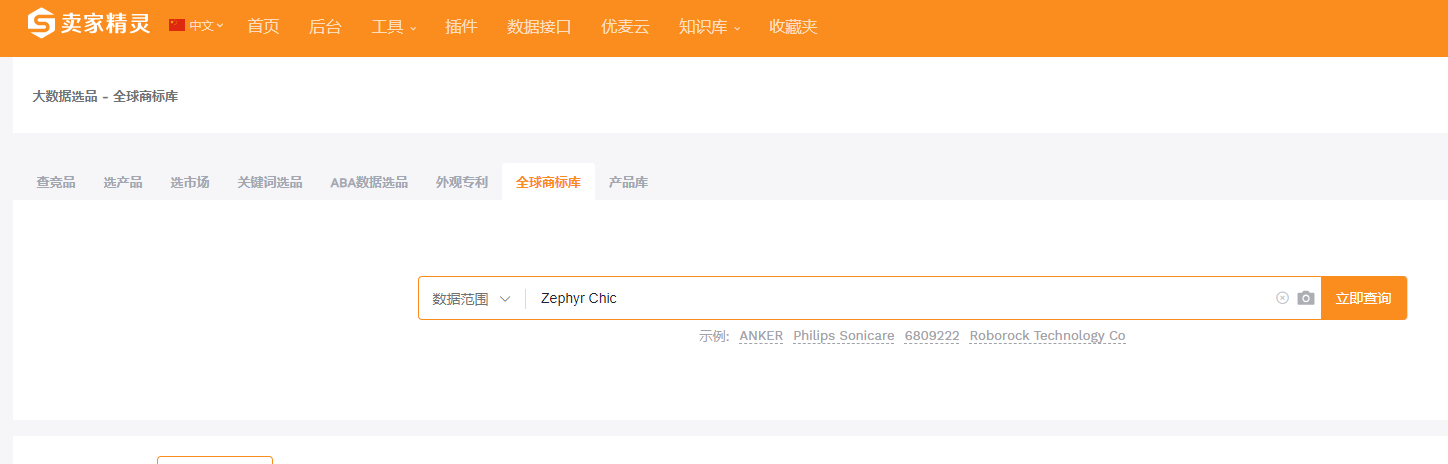
Task: Open the 收藏夹 menu item
Action: (793, 27)
